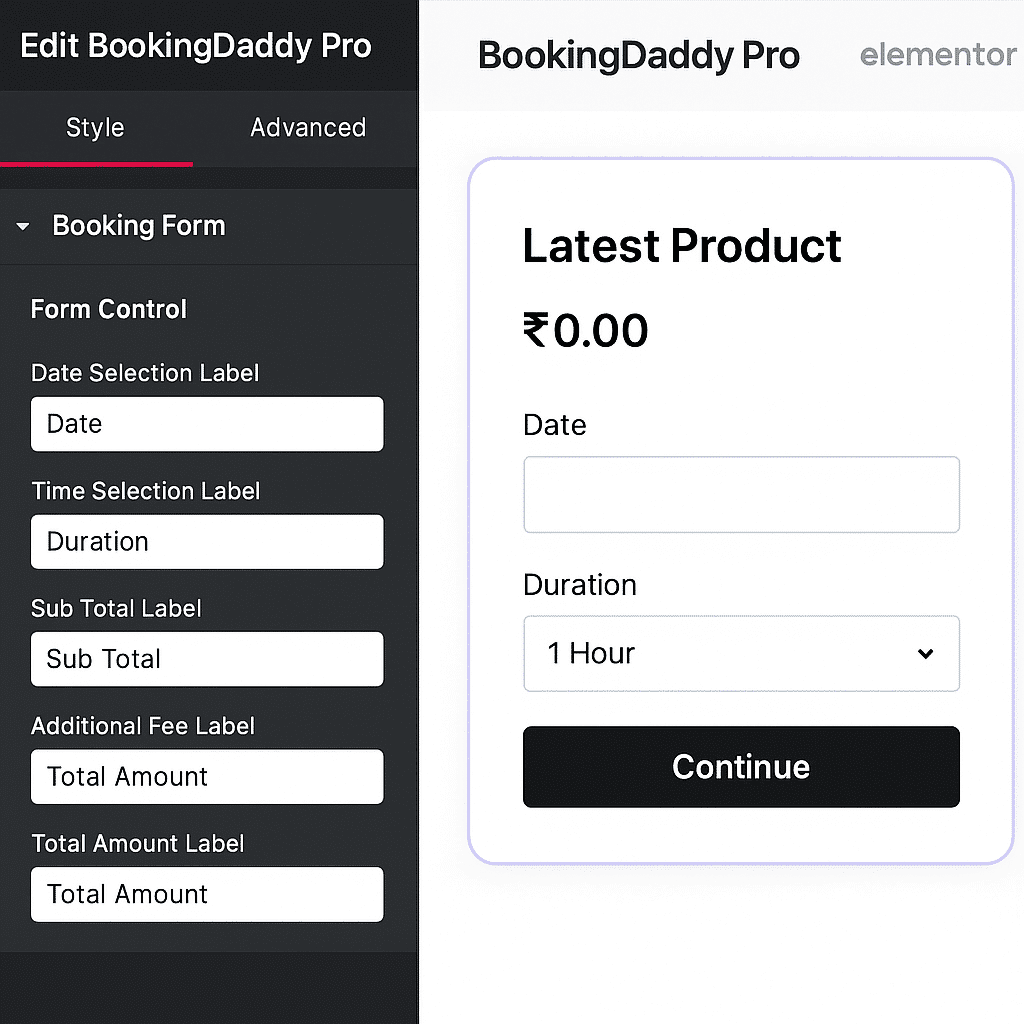1024x1024 pixels.
Task: Select the Additional Fee Label input box
Action: coord(207,777)
